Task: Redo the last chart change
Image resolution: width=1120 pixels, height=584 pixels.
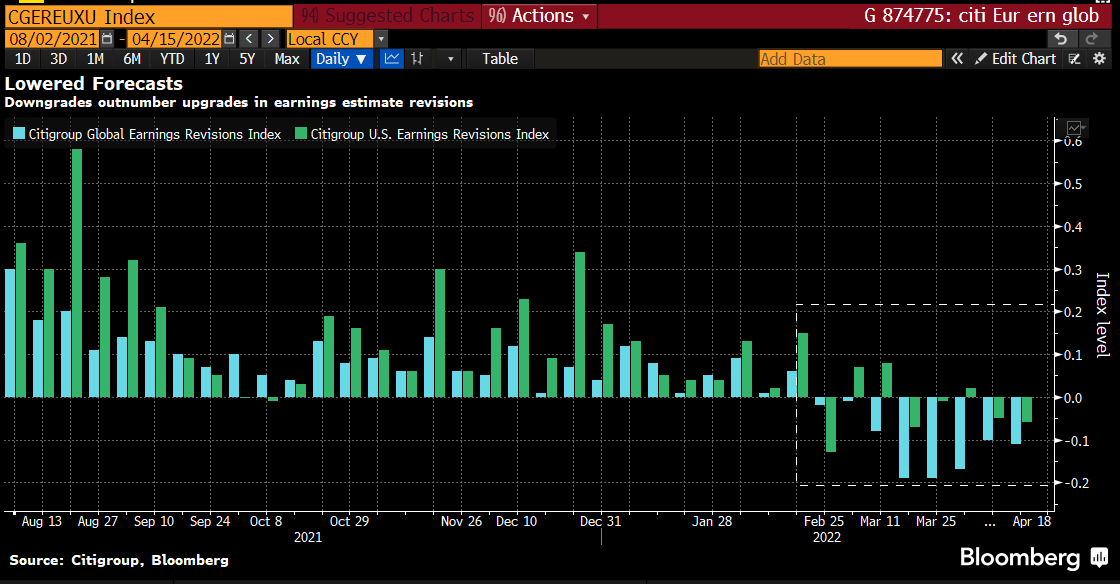Action: [x=1091, y=39]
